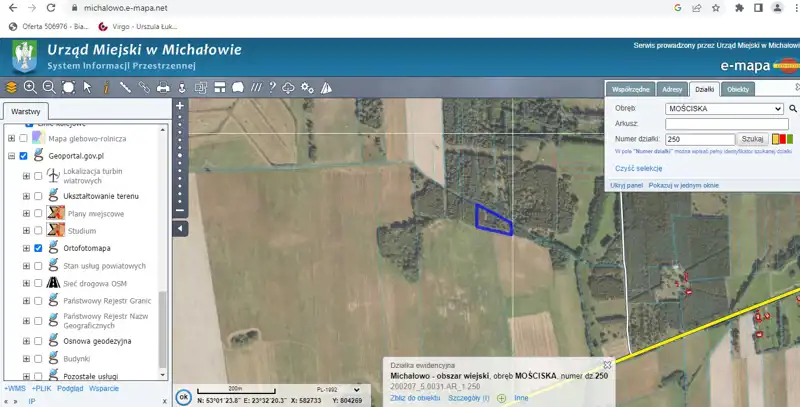The height and width of the screenshot is (407, 800).
Task: Choose the distance measure line tool
Action: pos(126,88)
